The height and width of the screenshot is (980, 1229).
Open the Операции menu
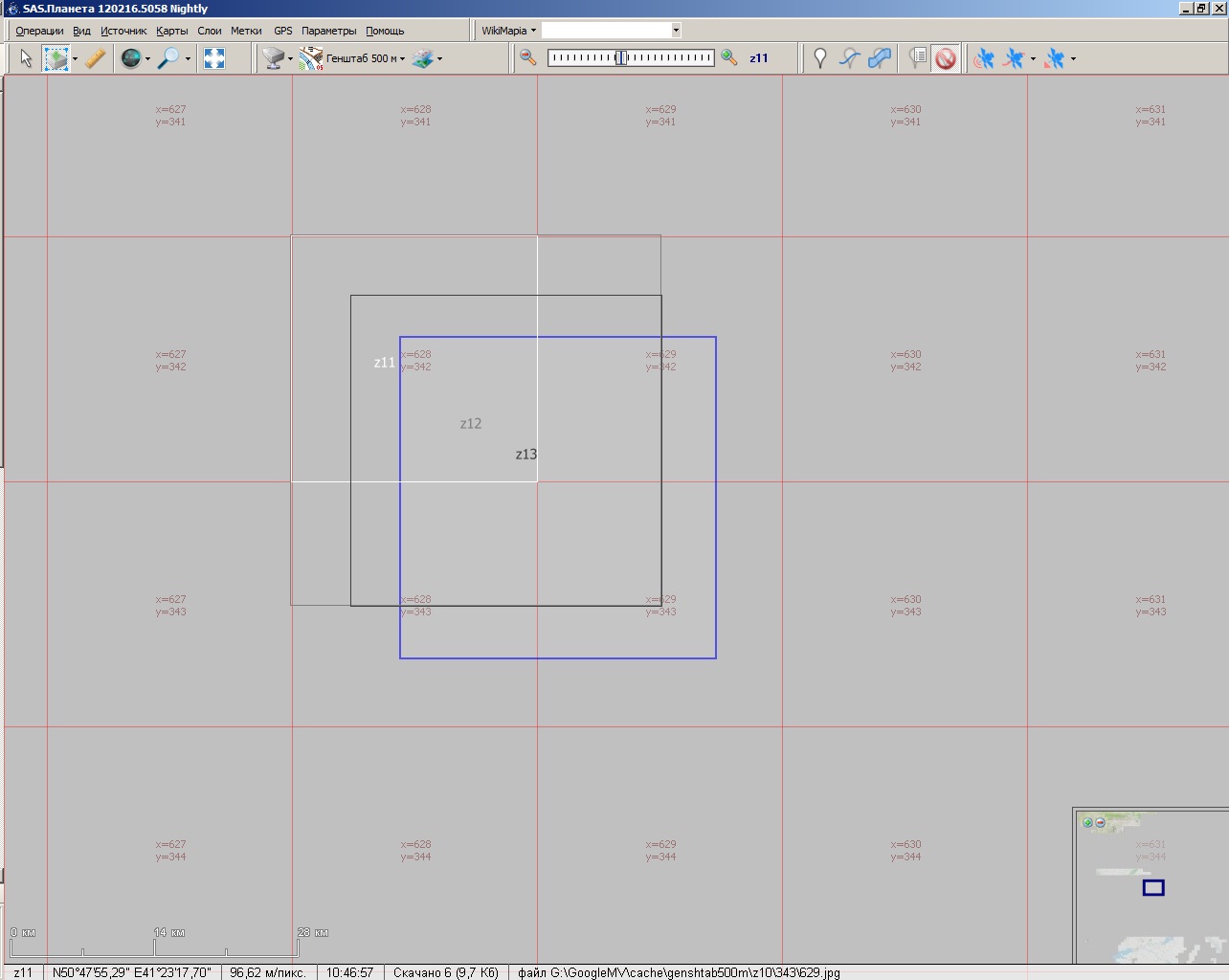click(39, 31)
